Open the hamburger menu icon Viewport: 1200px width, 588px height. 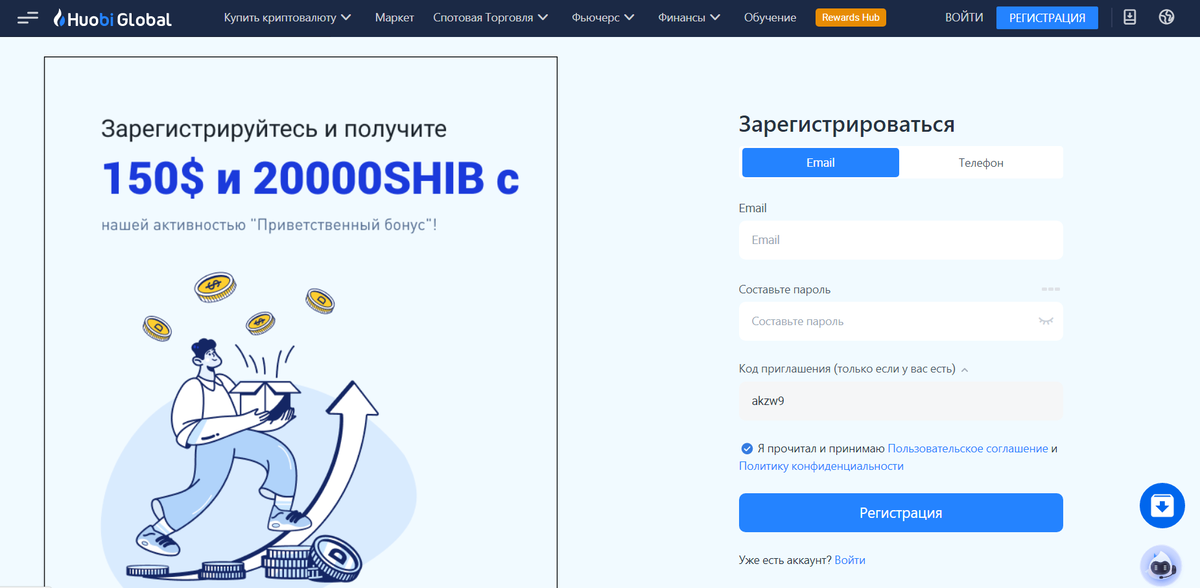[x=28, y=18]
